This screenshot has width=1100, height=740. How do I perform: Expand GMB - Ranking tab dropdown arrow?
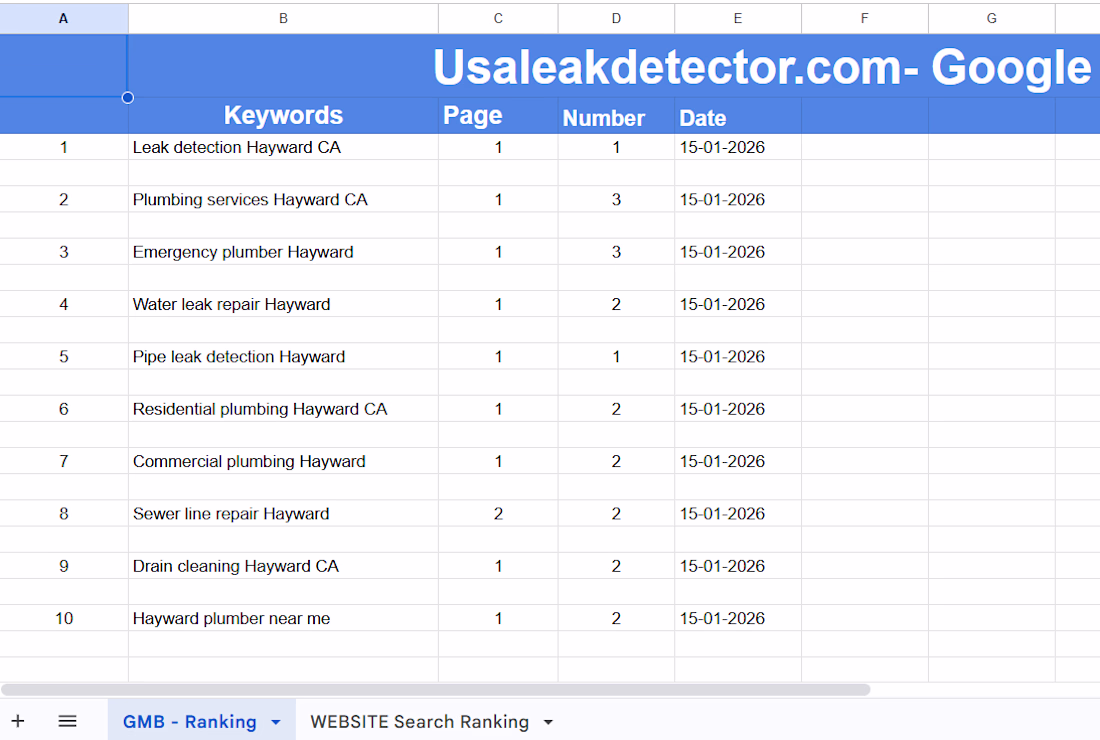(276, 722)
